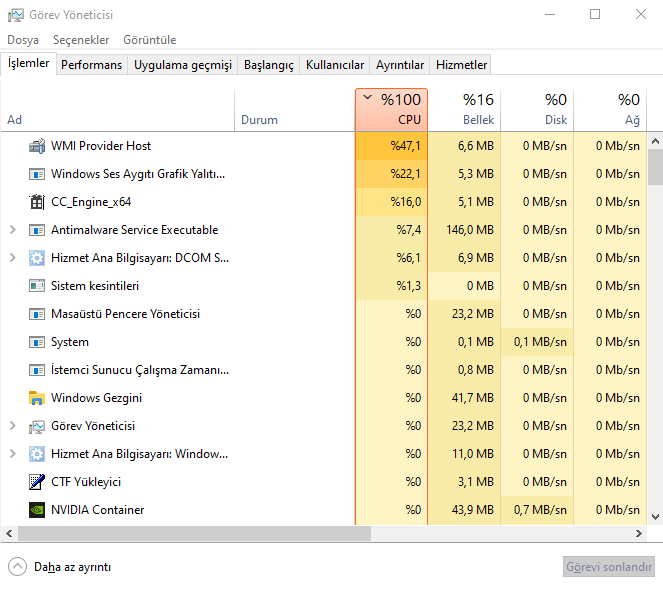
Task: Click the Masaüstü Pencere Yöneticisi icon
Action: click(x=37, y=314)
